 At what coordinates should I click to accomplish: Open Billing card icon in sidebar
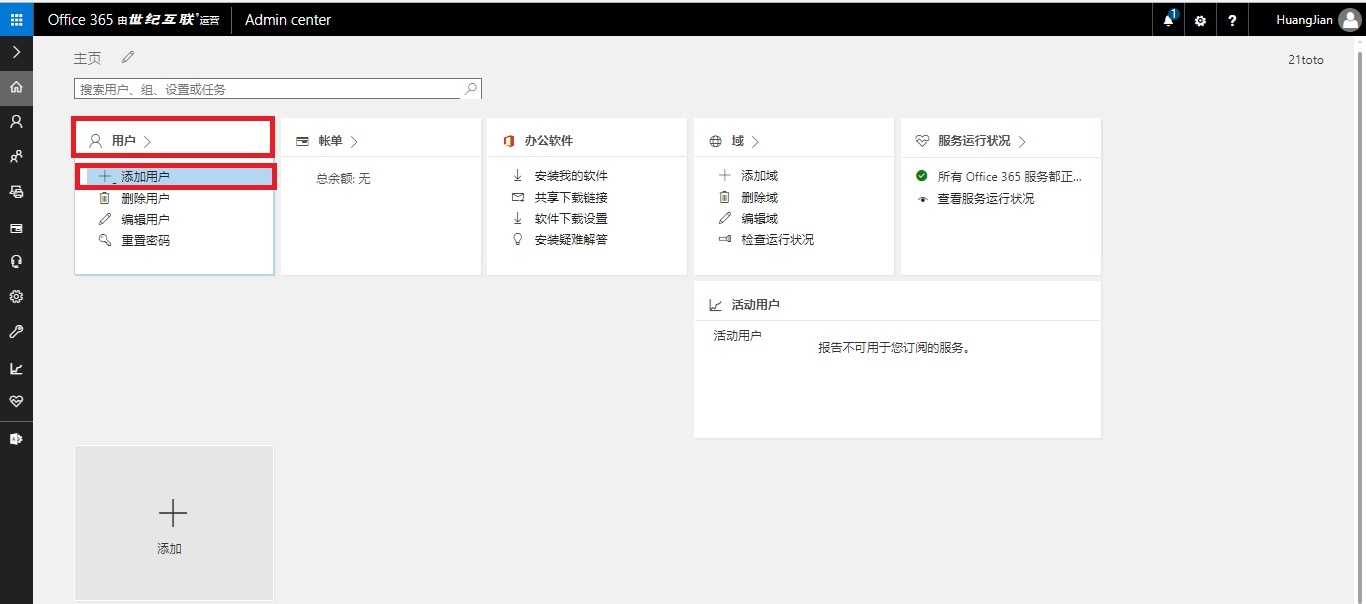[x=16, y=228]
